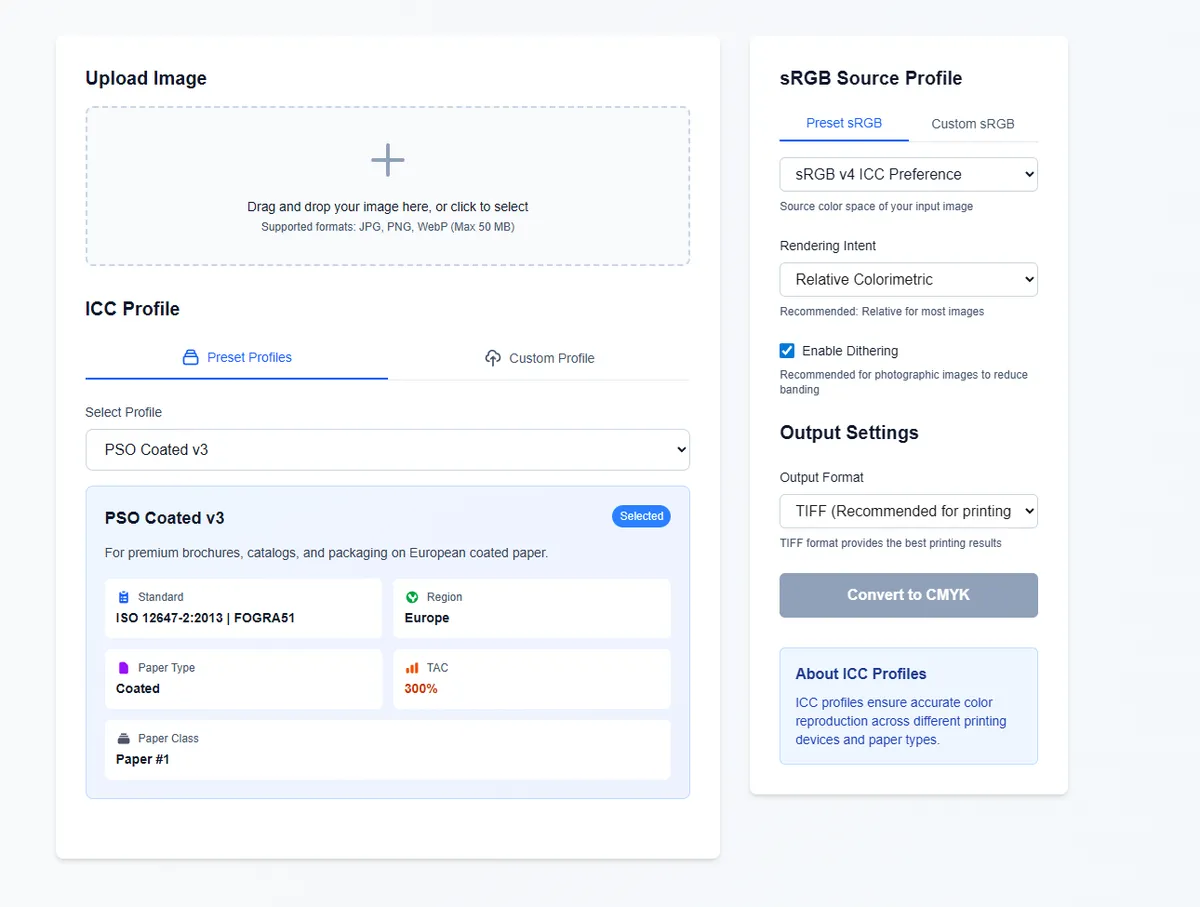Click the Paper Class printer icon
The height and width of the screenshot is (907, 1200).
(x=124, y=739)
